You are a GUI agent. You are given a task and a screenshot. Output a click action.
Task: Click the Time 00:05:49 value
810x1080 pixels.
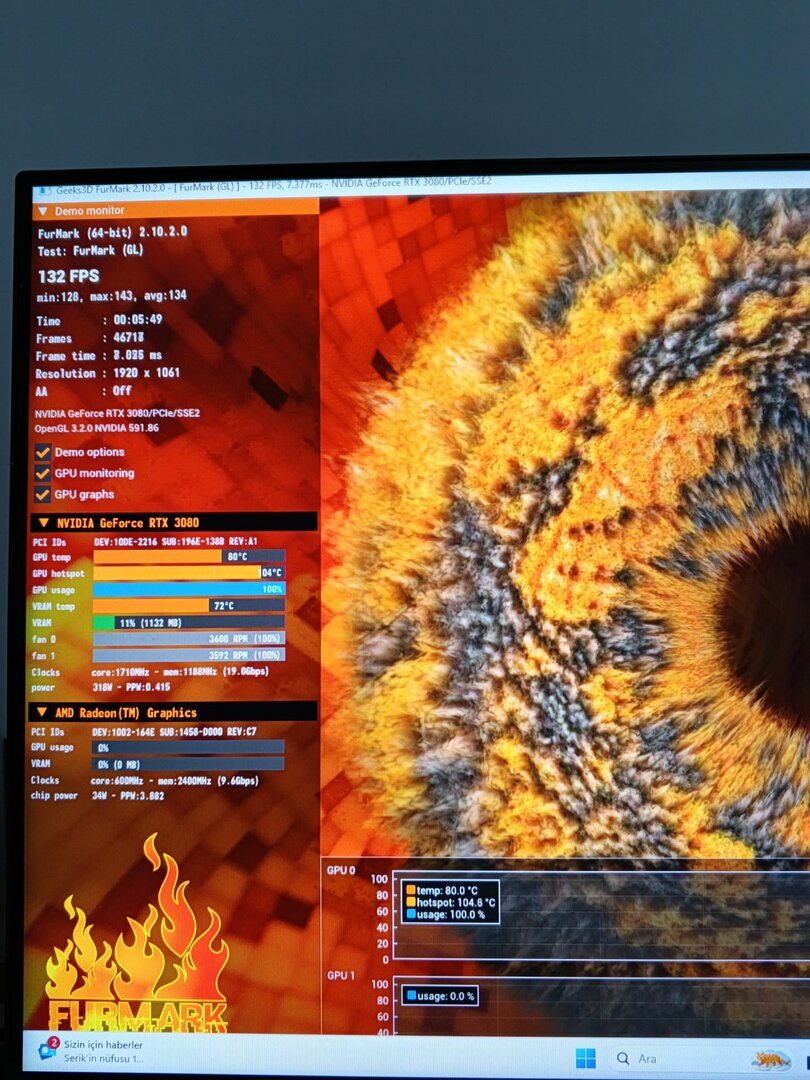click(138, 320)
